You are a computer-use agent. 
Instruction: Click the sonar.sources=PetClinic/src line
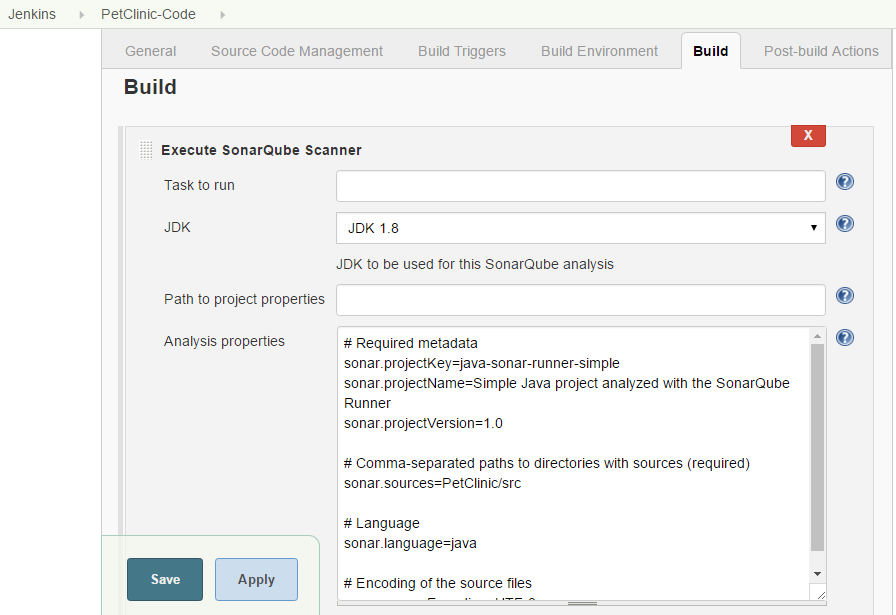tap(433, 484)
